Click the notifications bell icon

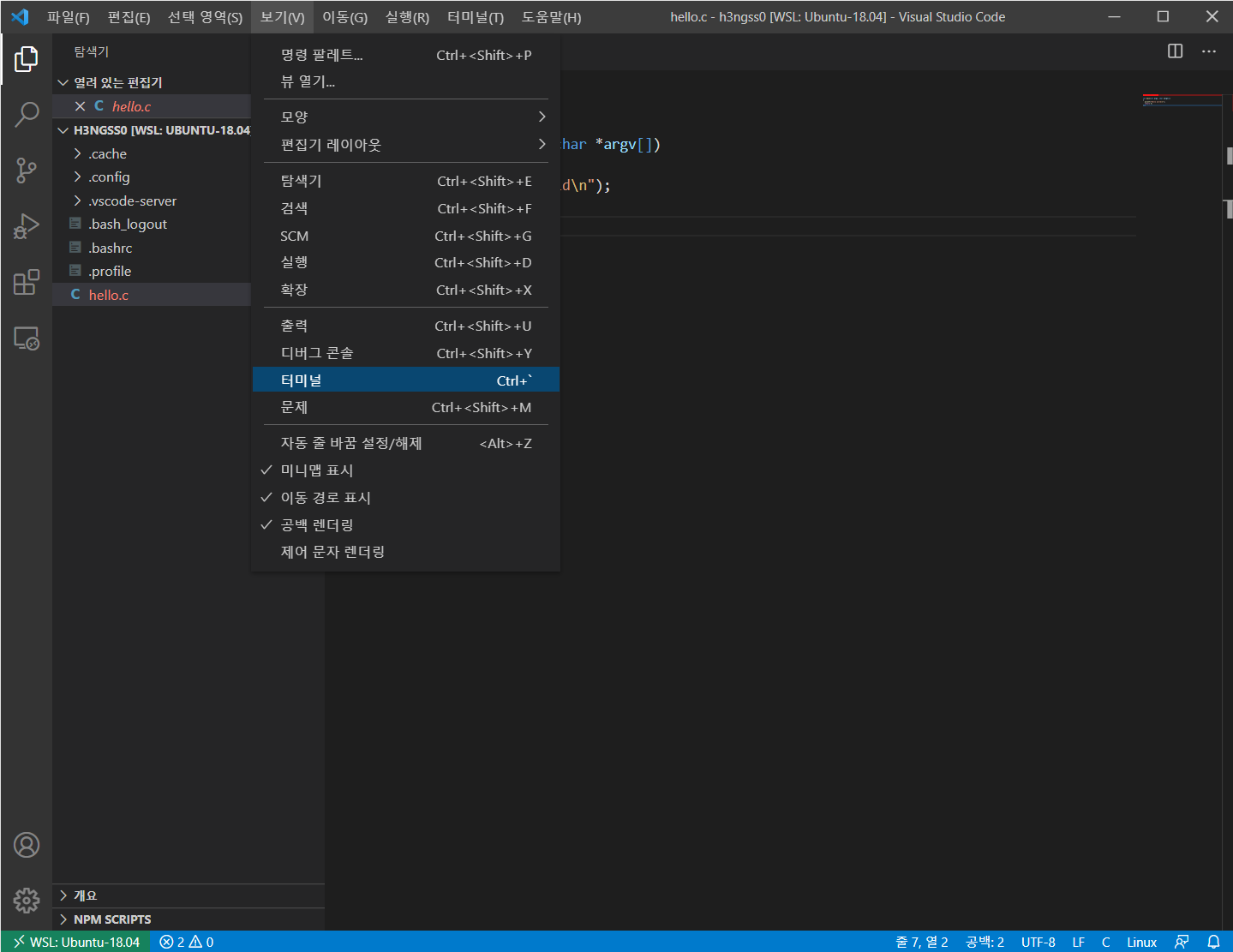(x=1213, y=942)
